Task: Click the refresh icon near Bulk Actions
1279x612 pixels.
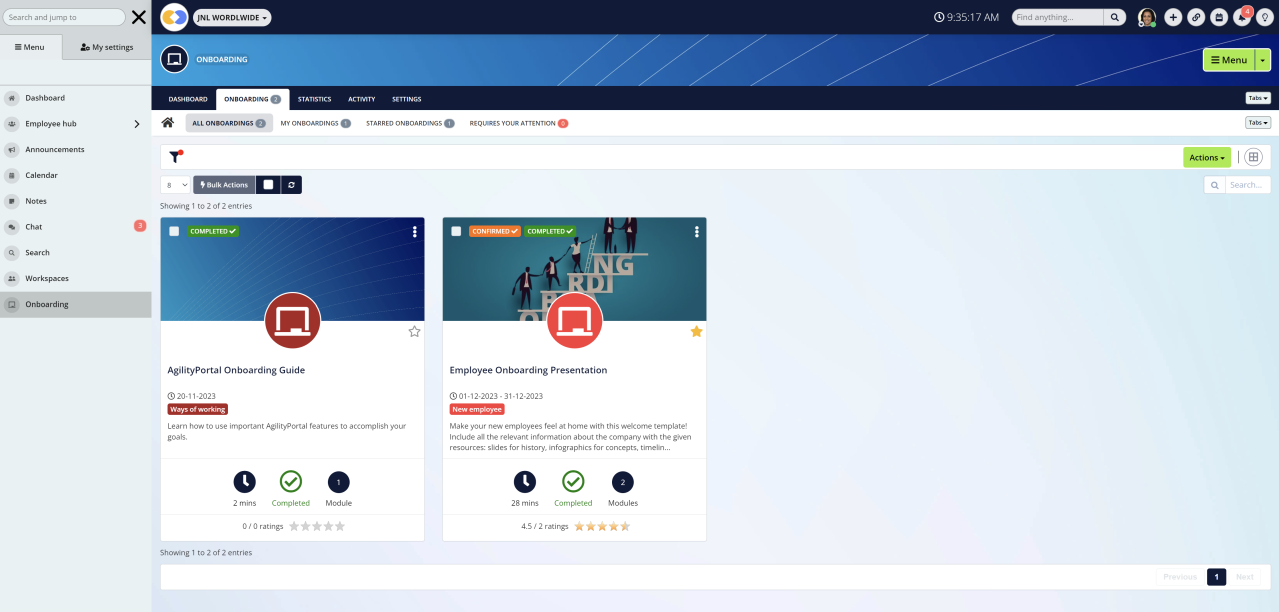Action: pos(289,184)
